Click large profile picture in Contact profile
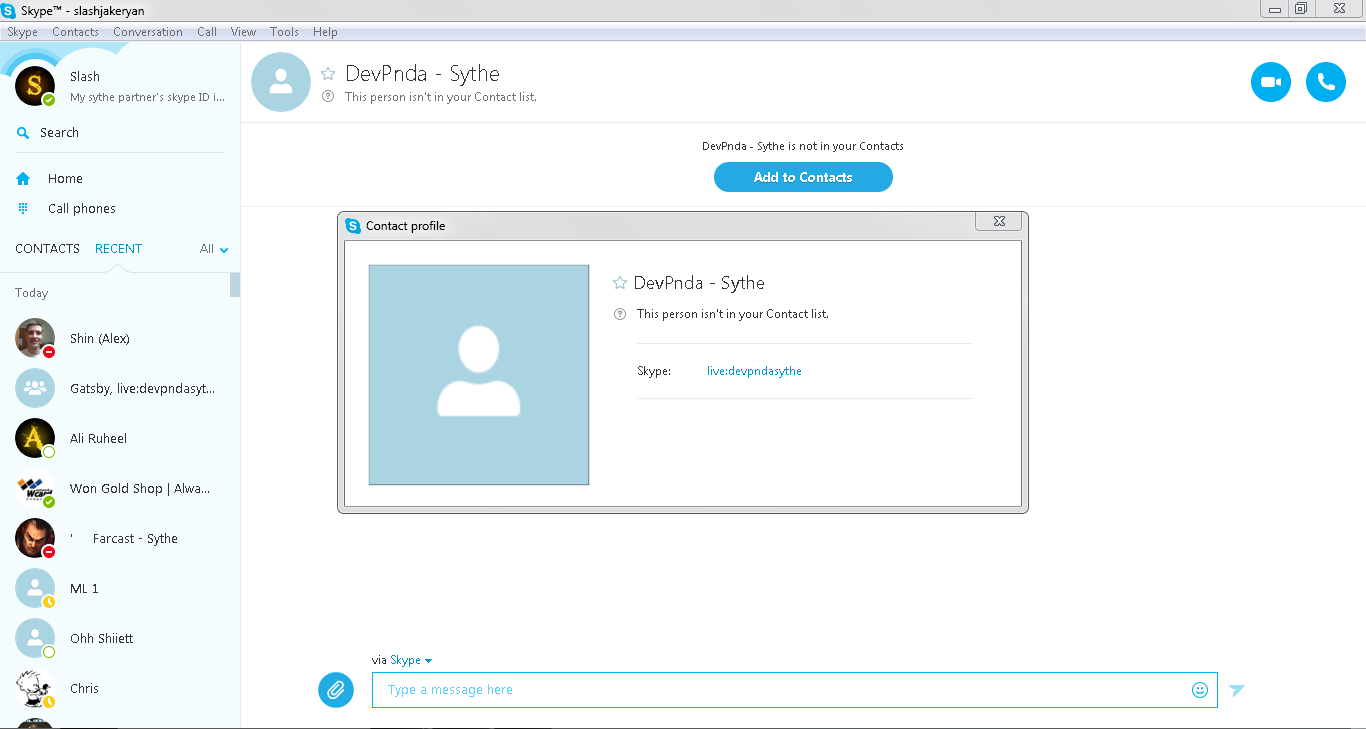This screenshot has width=1366, height=729. (479, 375)
